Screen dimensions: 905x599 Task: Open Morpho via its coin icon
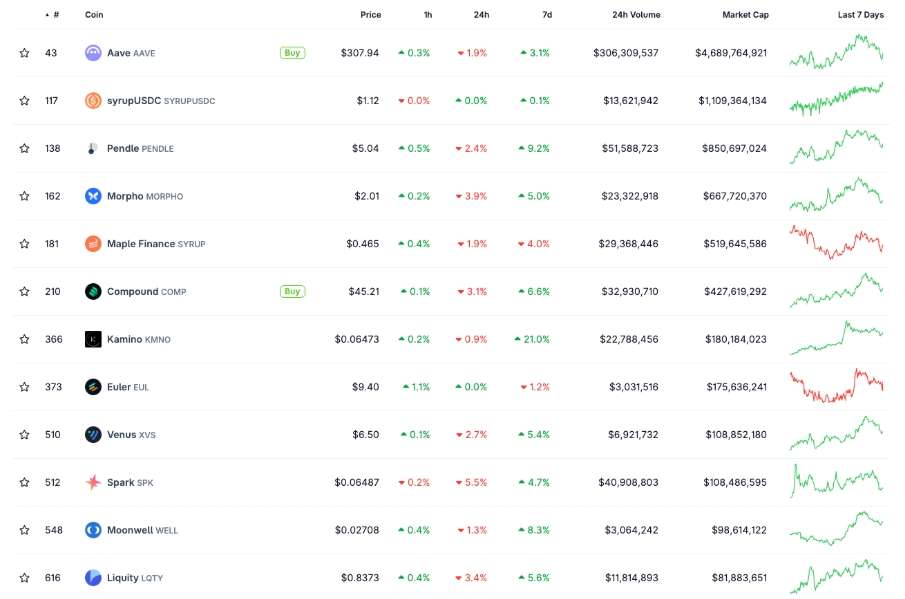93,195
